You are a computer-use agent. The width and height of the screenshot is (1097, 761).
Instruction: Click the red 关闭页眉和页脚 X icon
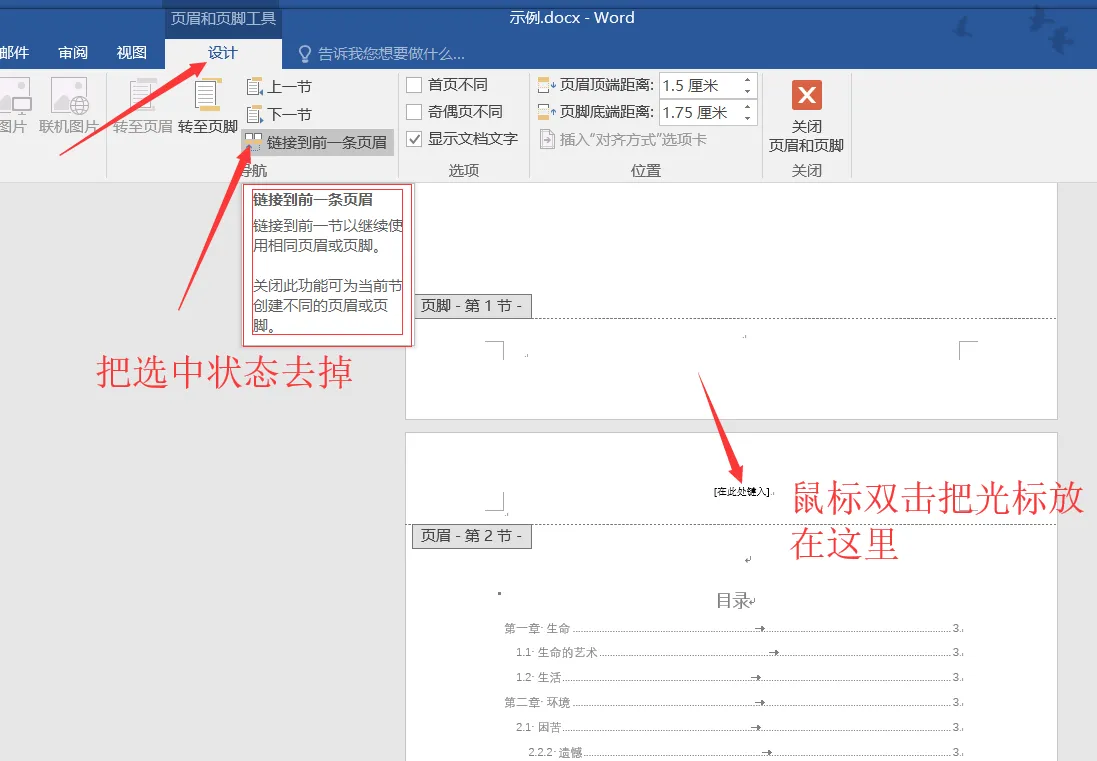806,96
